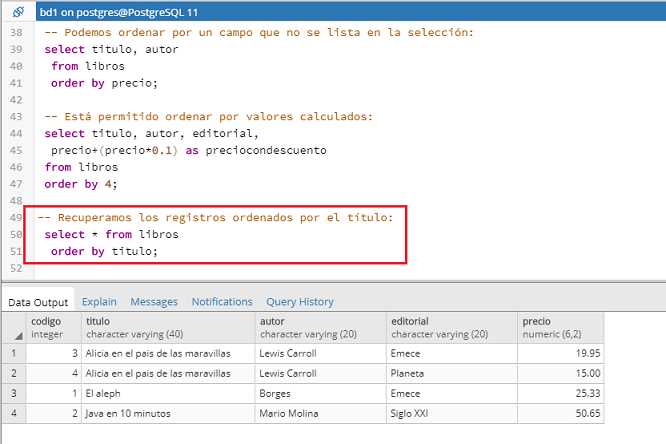This screenshot has width=666, height=444.
Task: Select result row number 3
Action: 14,393
